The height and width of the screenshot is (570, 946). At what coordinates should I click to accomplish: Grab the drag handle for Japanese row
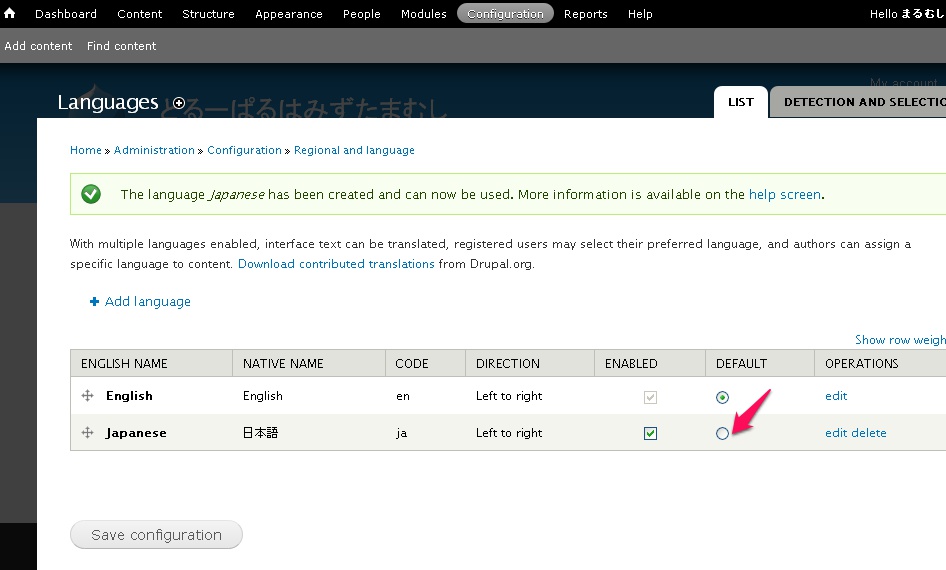click(88, 433)
